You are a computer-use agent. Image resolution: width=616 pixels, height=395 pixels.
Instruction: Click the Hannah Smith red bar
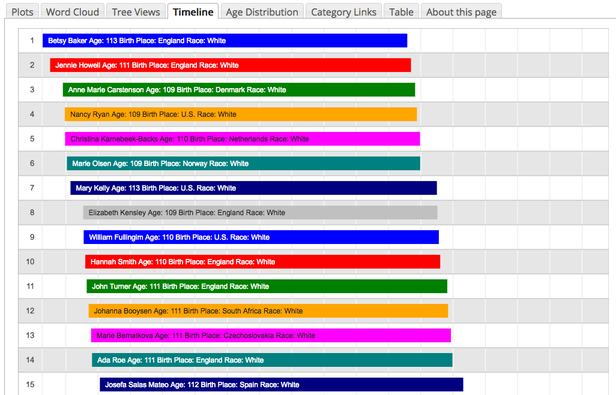pos(263,262)
